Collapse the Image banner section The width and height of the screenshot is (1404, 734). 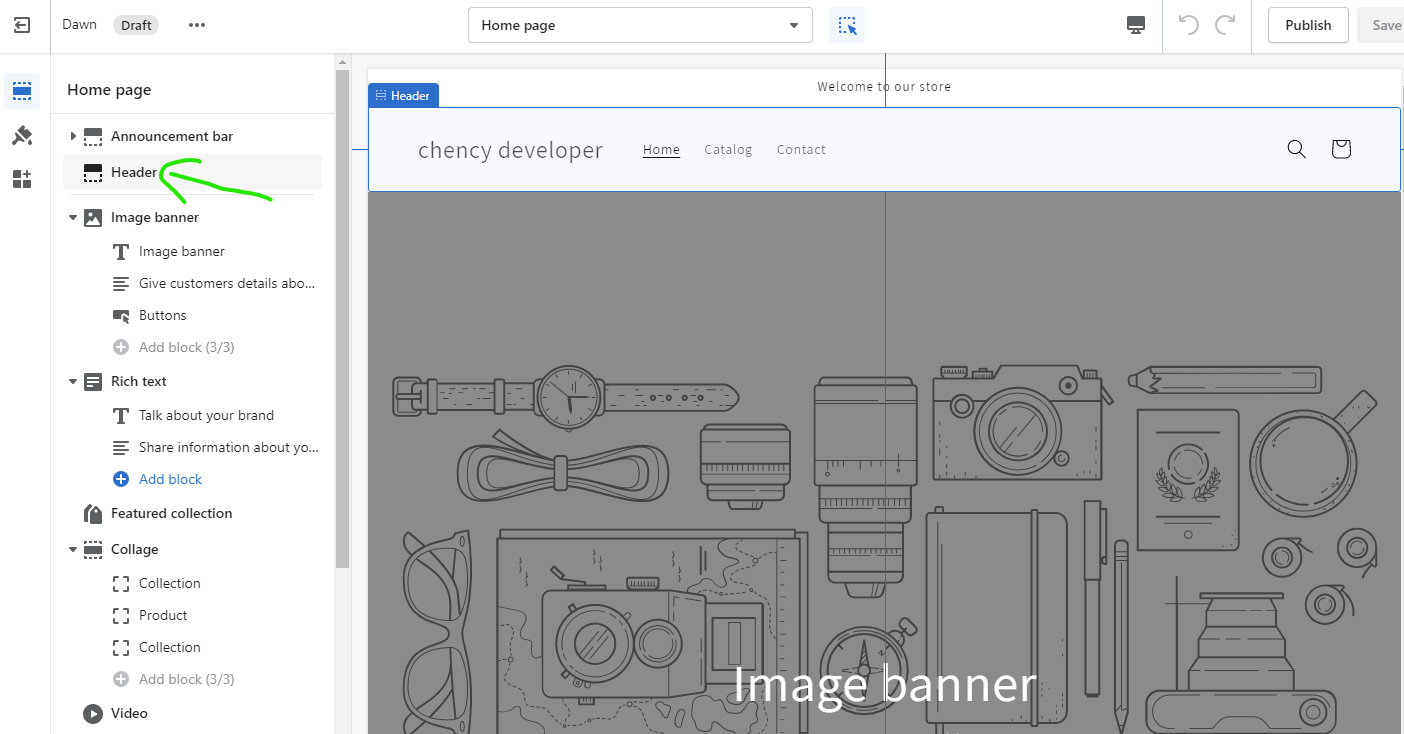pyautogui.click(x=72, y=217)
